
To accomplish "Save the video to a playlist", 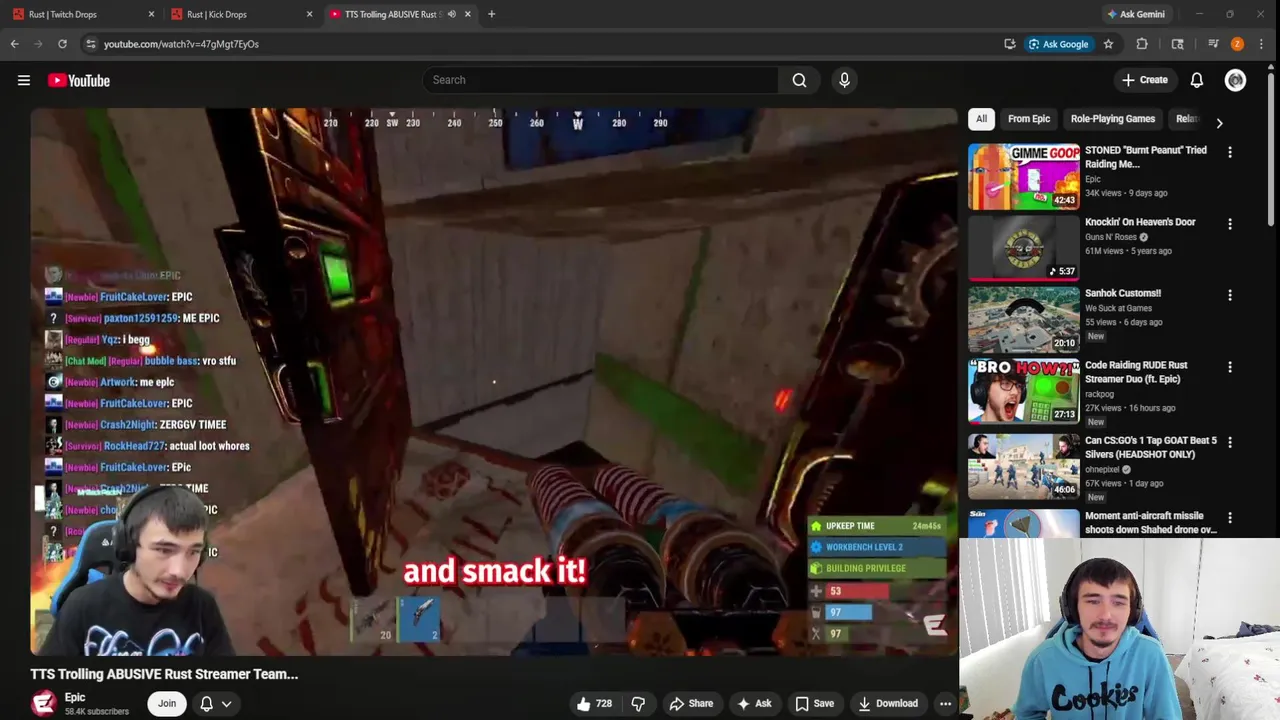I will (815, 704).
